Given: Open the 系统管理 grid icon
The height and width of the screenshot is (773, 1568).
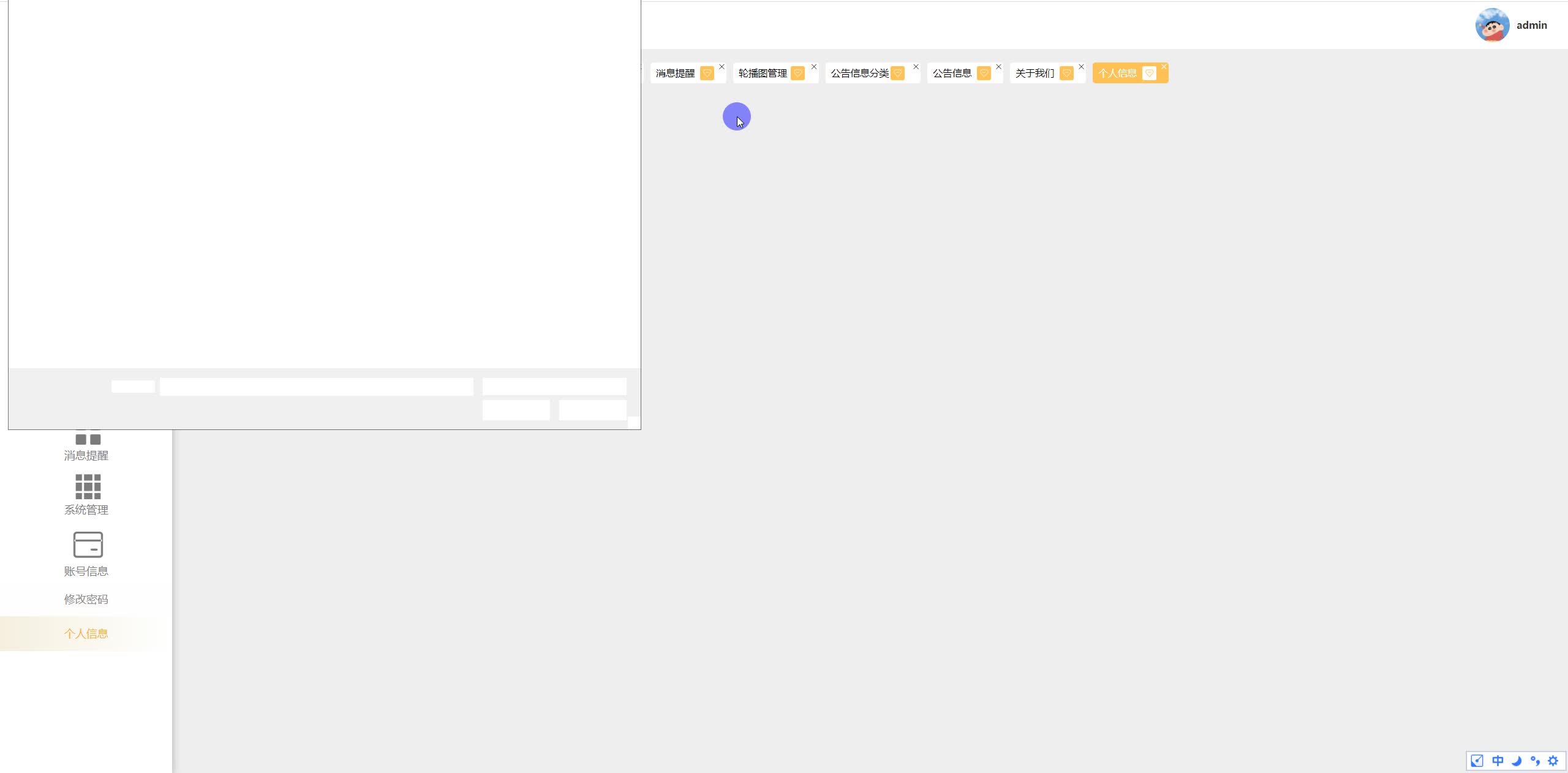Looking at the screenshot, I should 88,486.
